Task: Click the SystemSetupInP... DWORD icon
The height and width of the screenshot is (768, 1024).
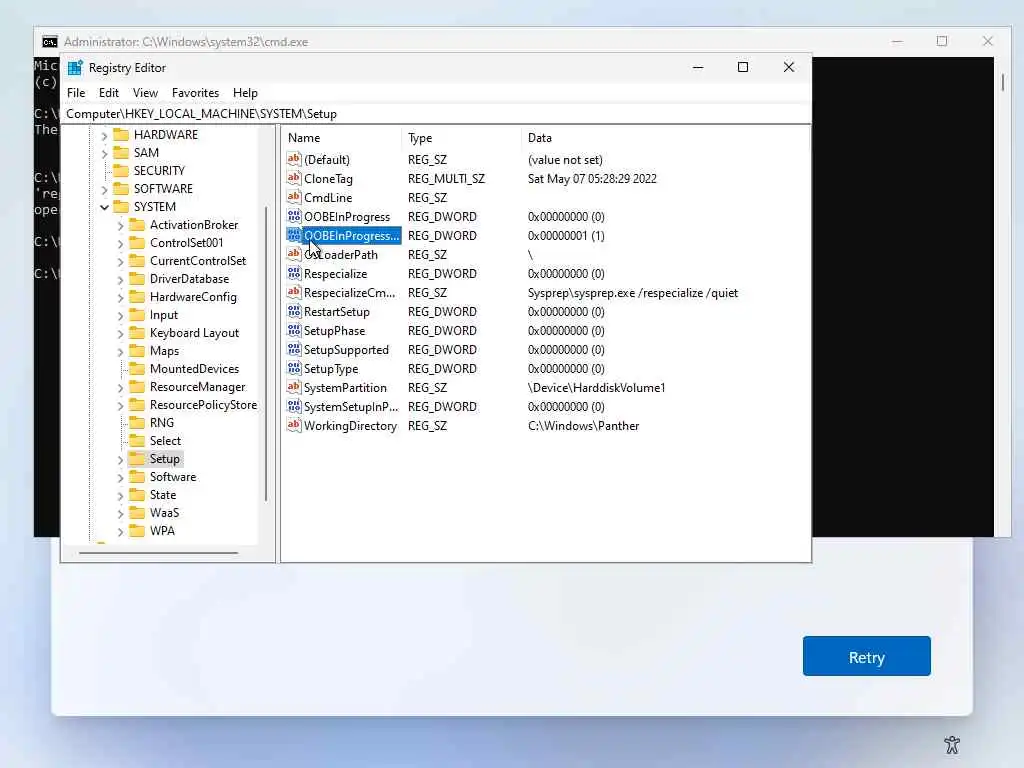Action: pyautogui.click(x=294, y=406)
